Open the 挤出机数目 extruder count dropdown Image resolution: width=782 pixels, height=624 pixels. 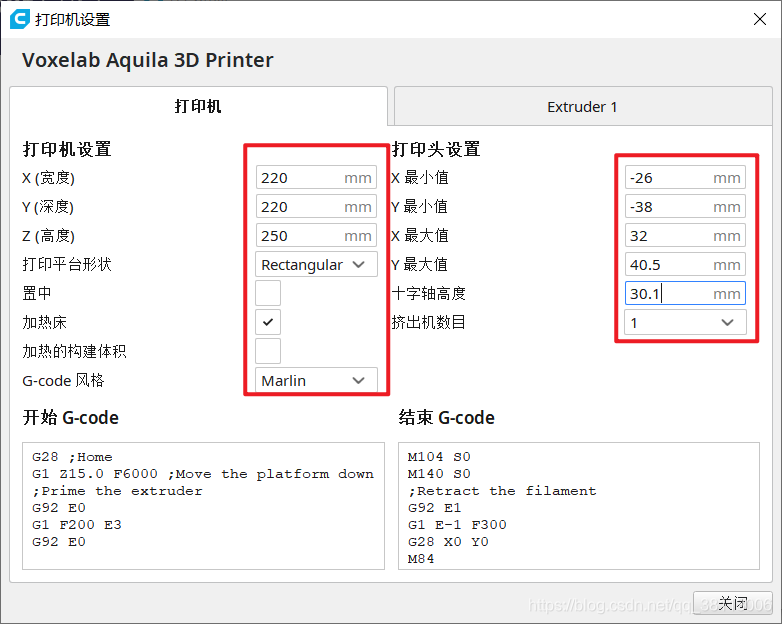pyautogui.click(x=685, y=322)
